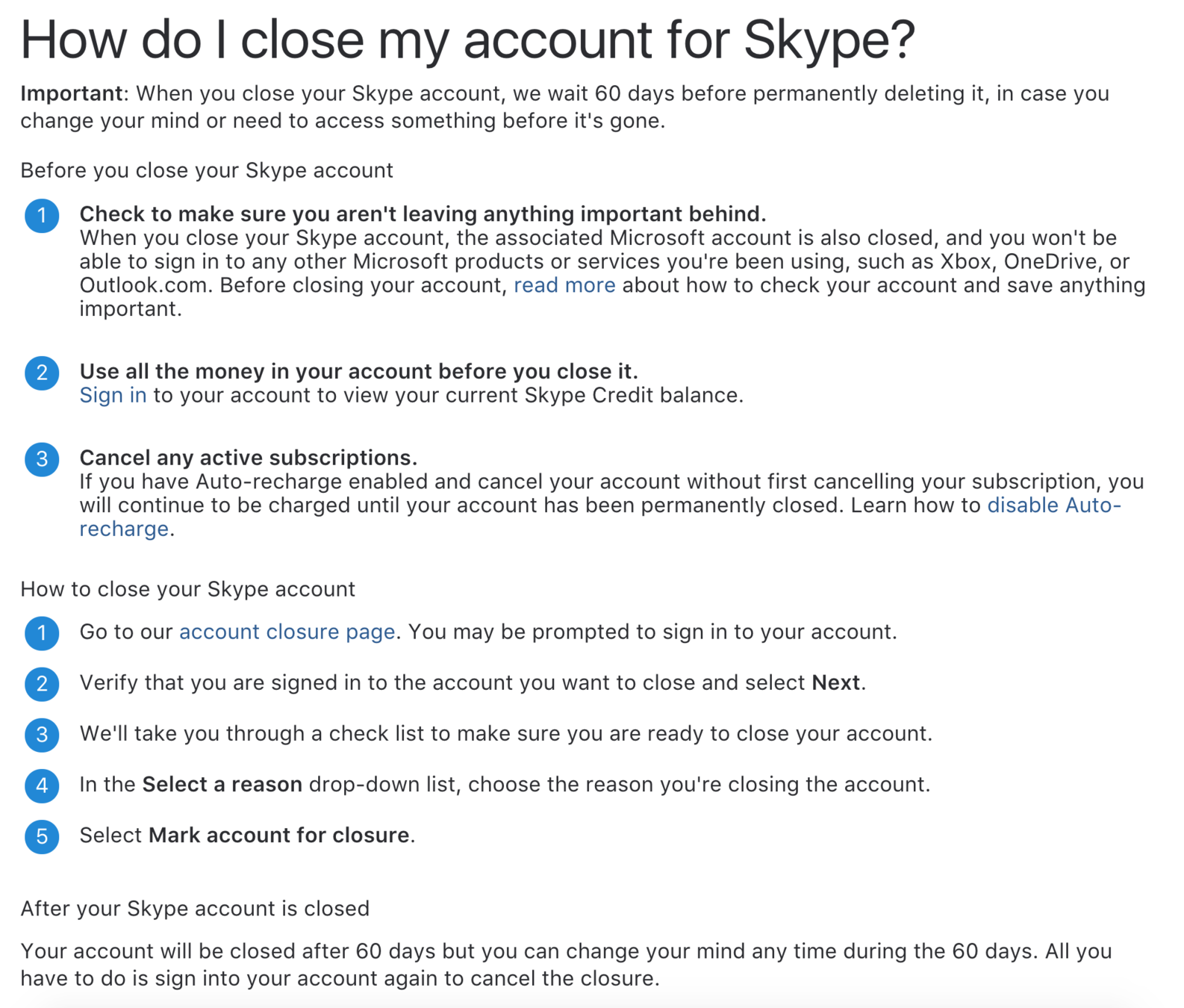This screenshot has width=1184, height=1008.
Task: Click the bold Mark account for closure text
Action: click(x=278, y=835)
